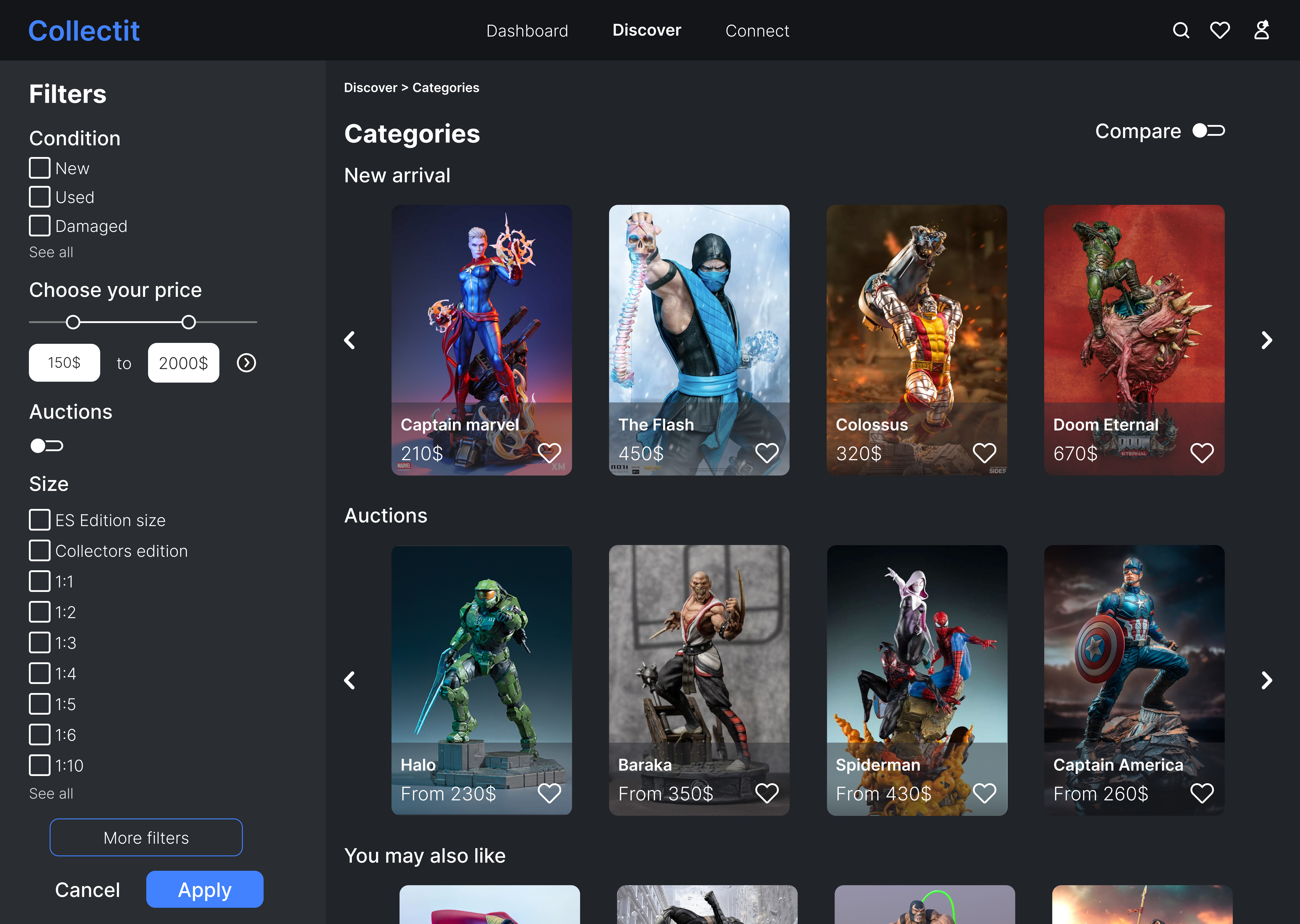Click the minimum price slider handle
1300x924 pixels.
[x=73, y=322]
